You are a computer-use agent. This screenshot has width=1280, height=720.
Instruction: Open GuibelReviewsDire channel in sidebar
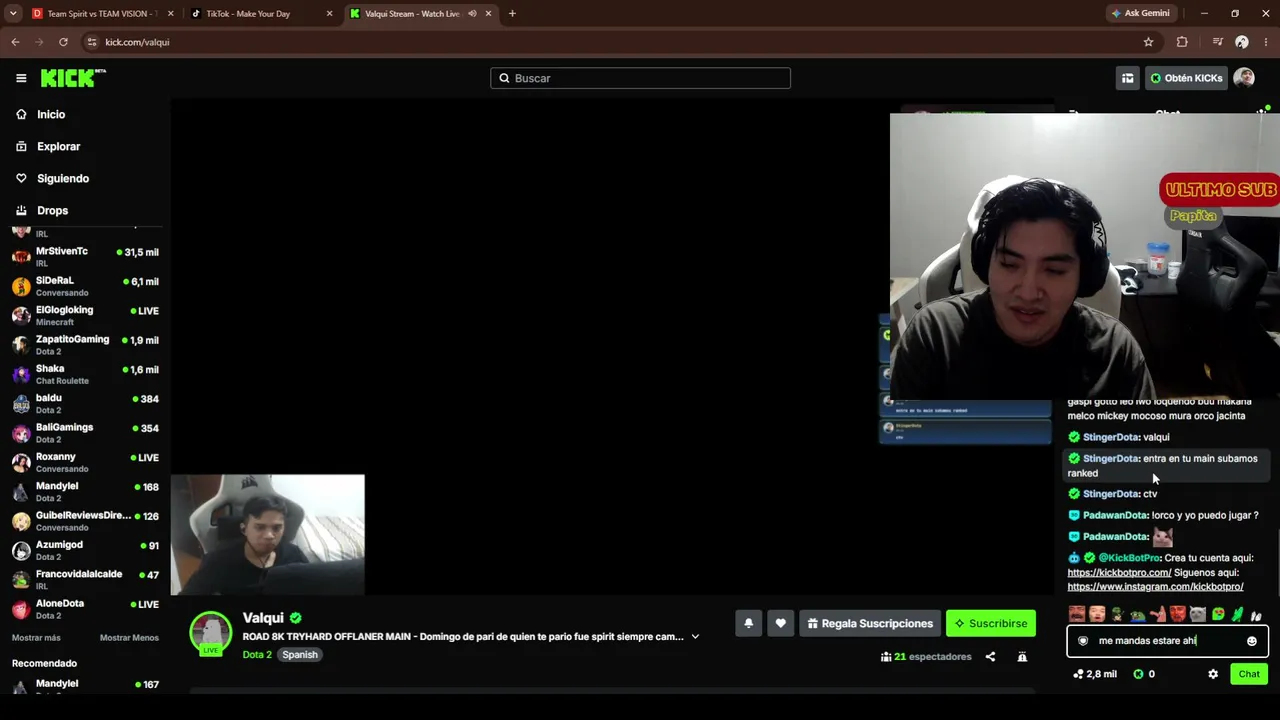click(86, 521)
